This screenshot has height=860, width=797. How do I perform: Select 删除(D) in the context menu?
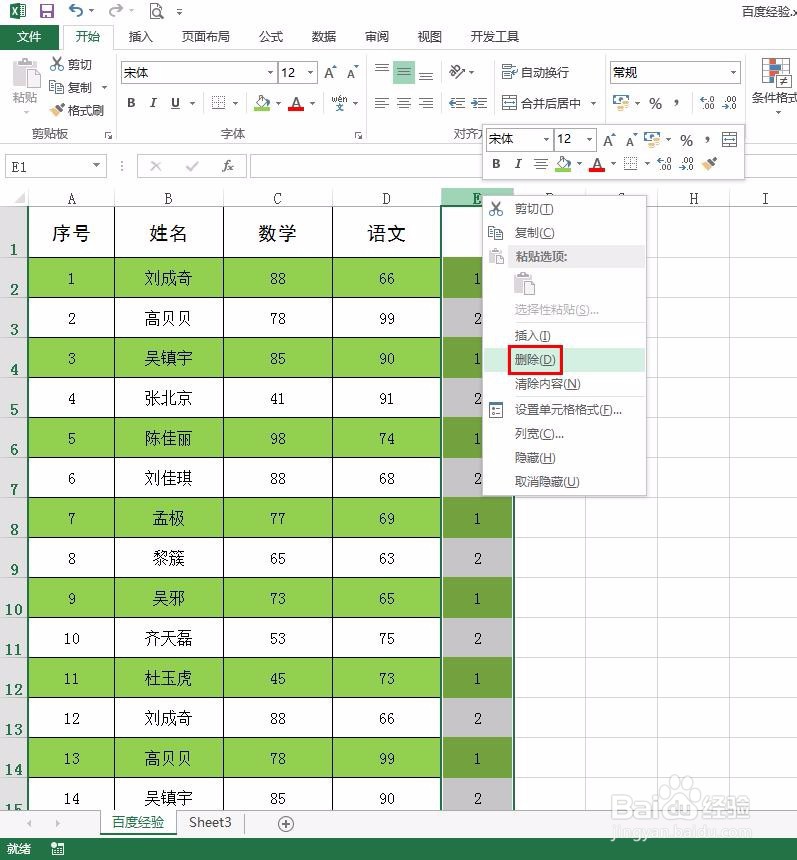pos(564,360)
